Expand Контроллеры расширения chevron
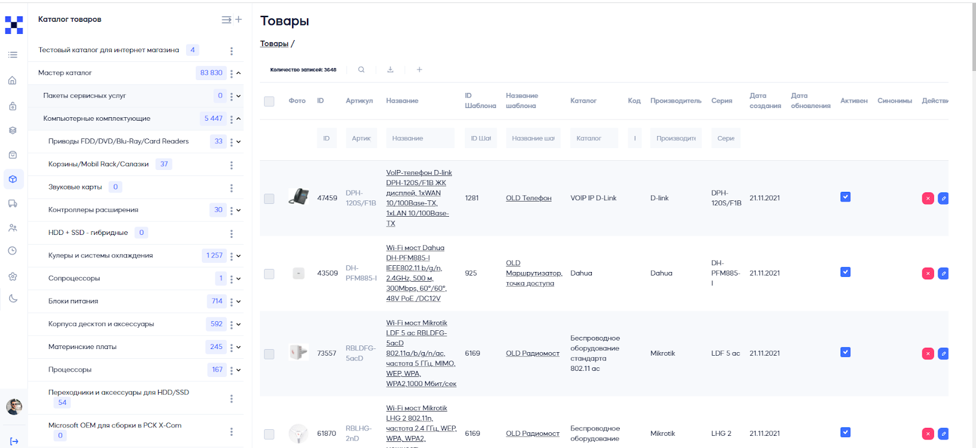Screen dimensions: 976x448 [x=239, y=210]
